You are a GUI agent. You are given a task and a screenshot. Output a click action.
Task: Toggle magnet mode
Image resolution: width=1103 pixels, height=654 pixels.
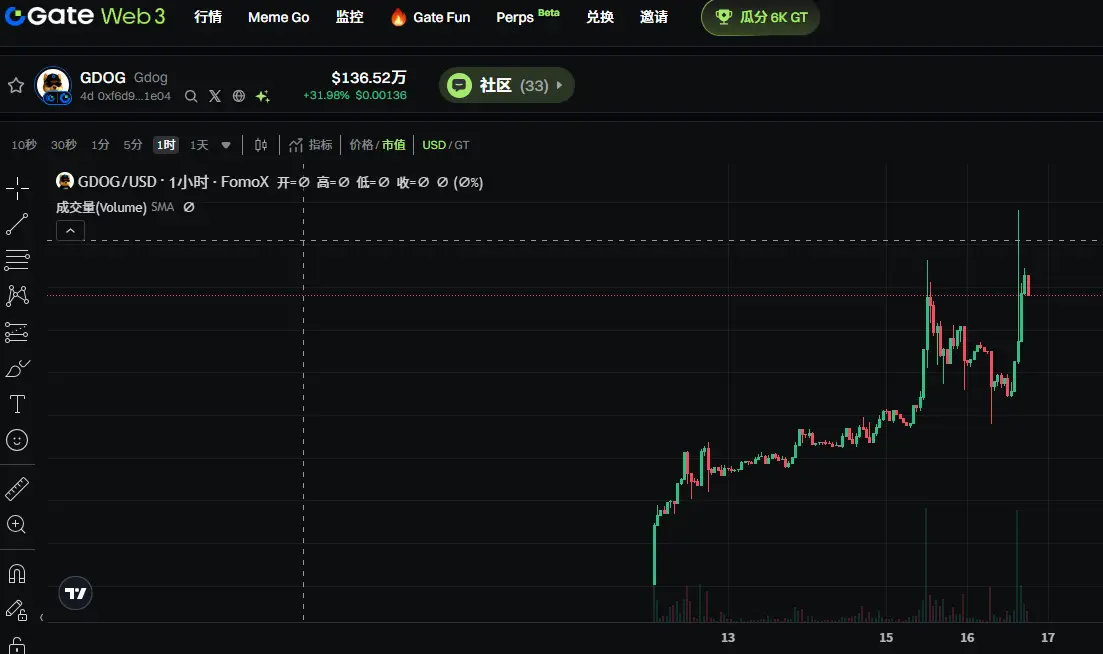[17, 574]
